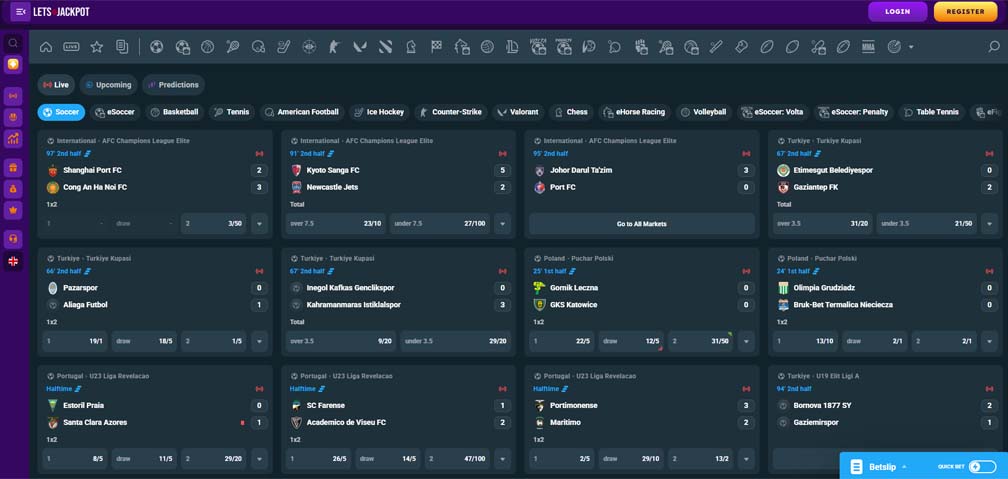
Task: Select the cricket bat icon in sports bar
Action: [716, 47]
